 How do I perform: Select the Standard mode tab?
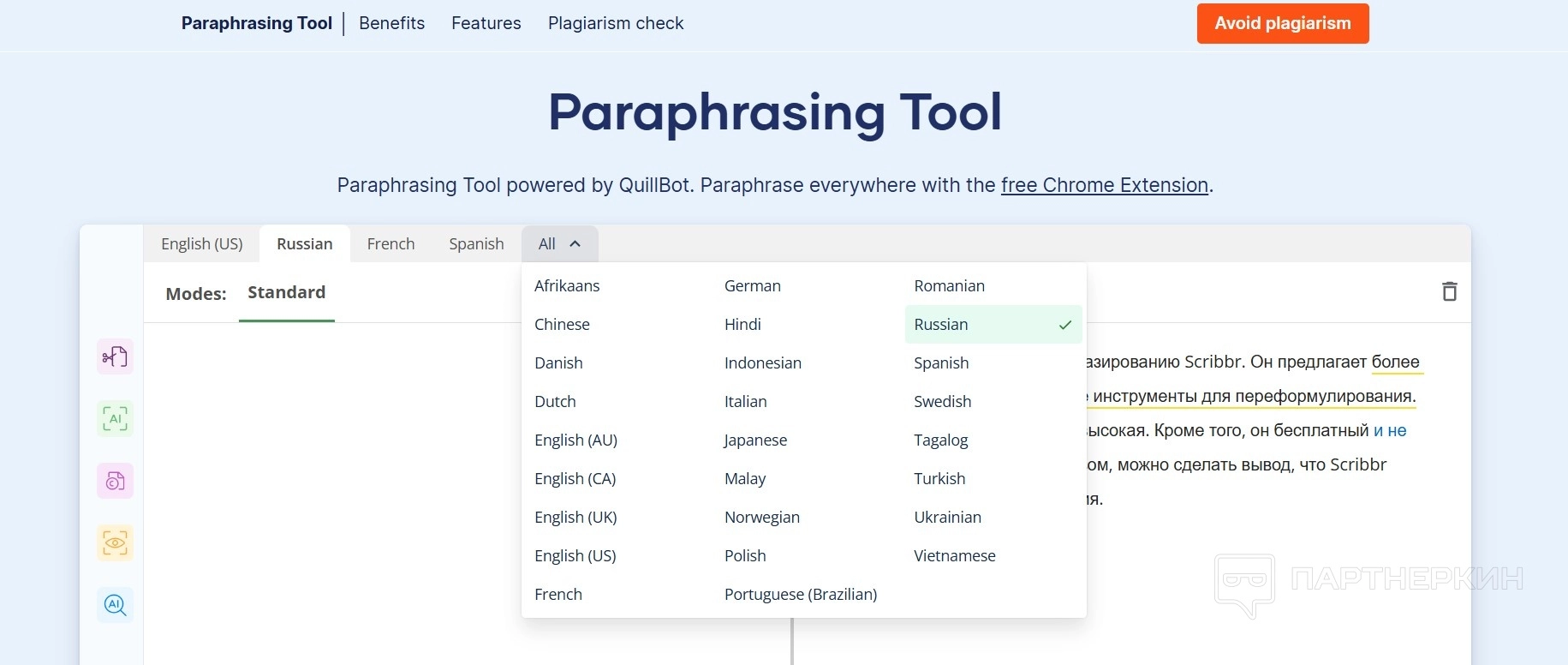pyautogui.click(x=286, y=293)
